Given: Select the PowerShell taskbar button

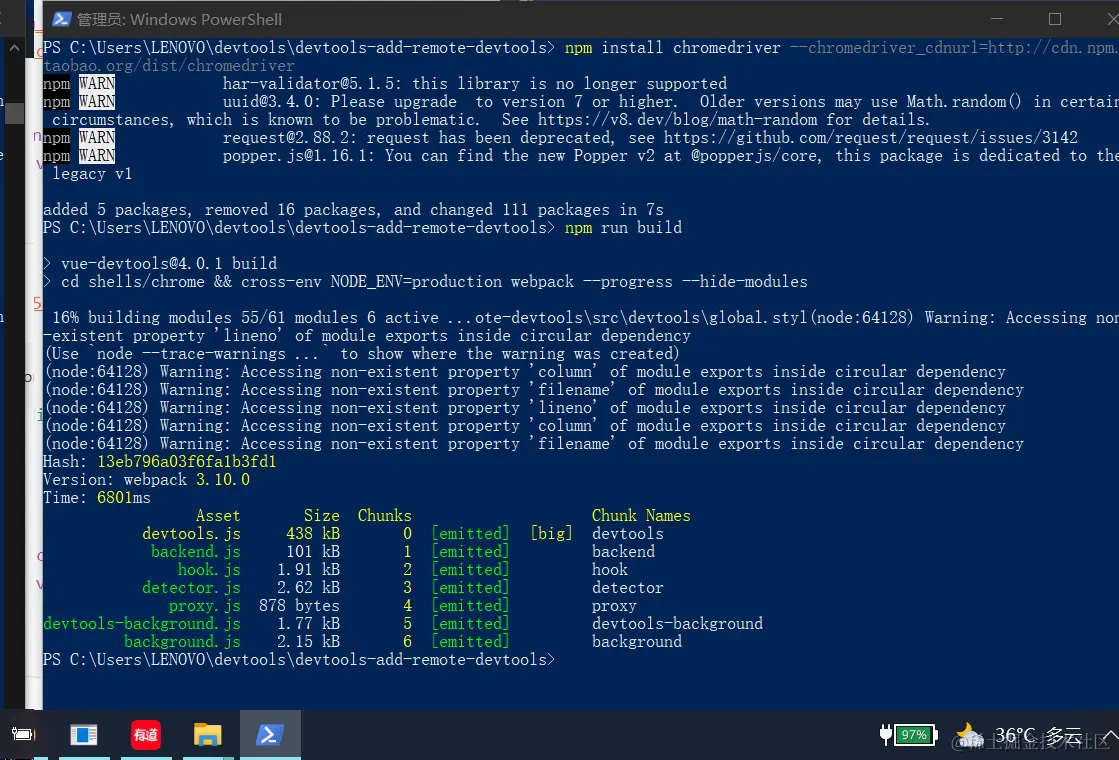Looking at the screenshot, I should (270, 735).
